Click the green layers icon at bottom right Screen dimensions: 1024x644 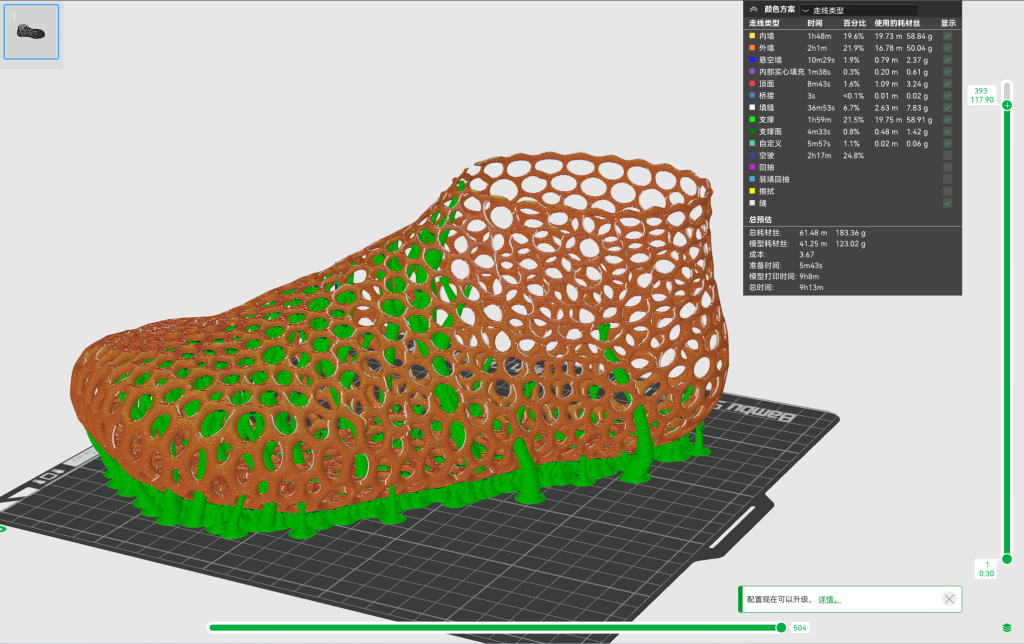click(1007, 627)
